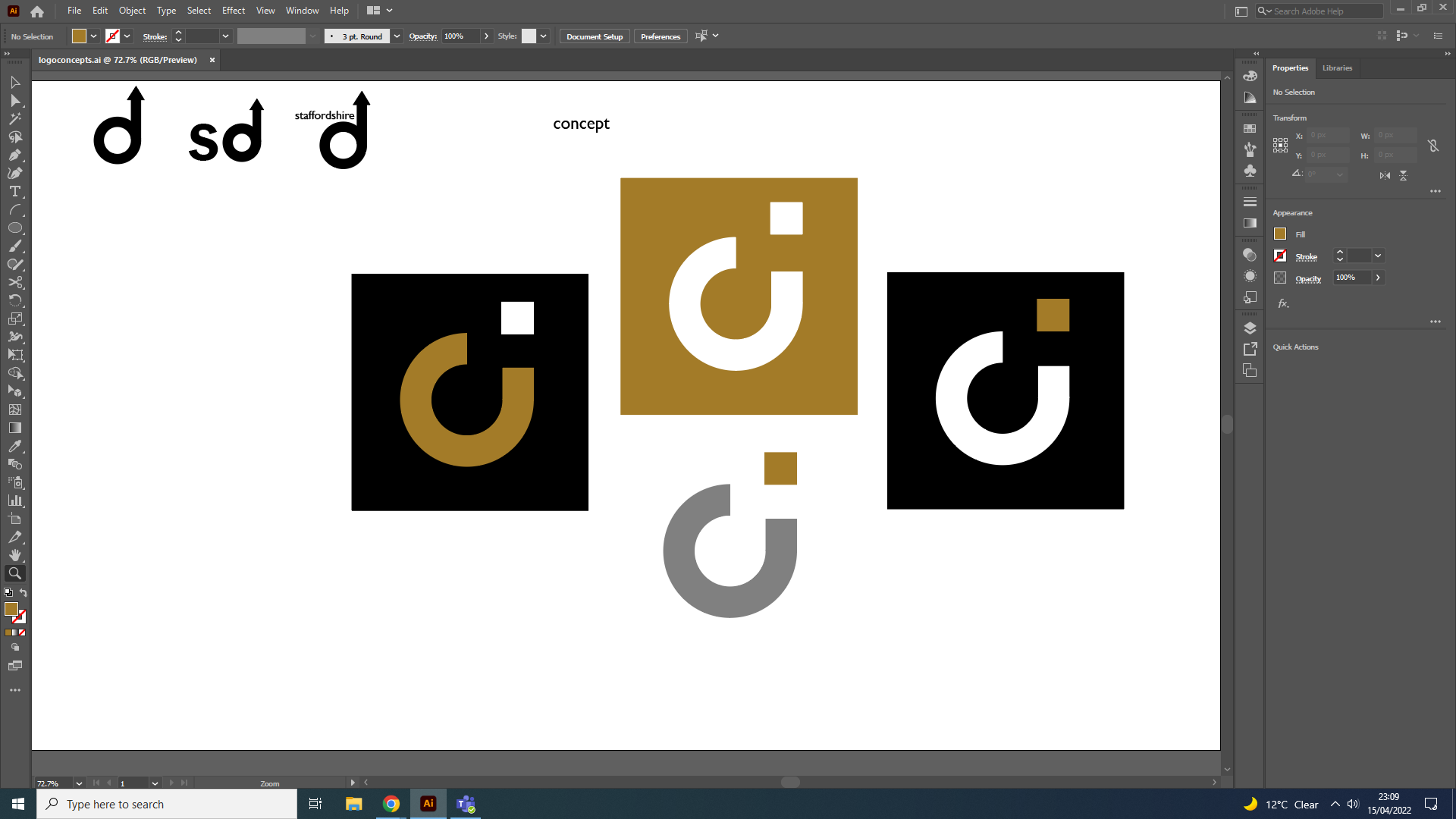Switch to the Libraries tab
Image resolution: width=1456 pixels, height=819 pixels.
(1337, 68)
